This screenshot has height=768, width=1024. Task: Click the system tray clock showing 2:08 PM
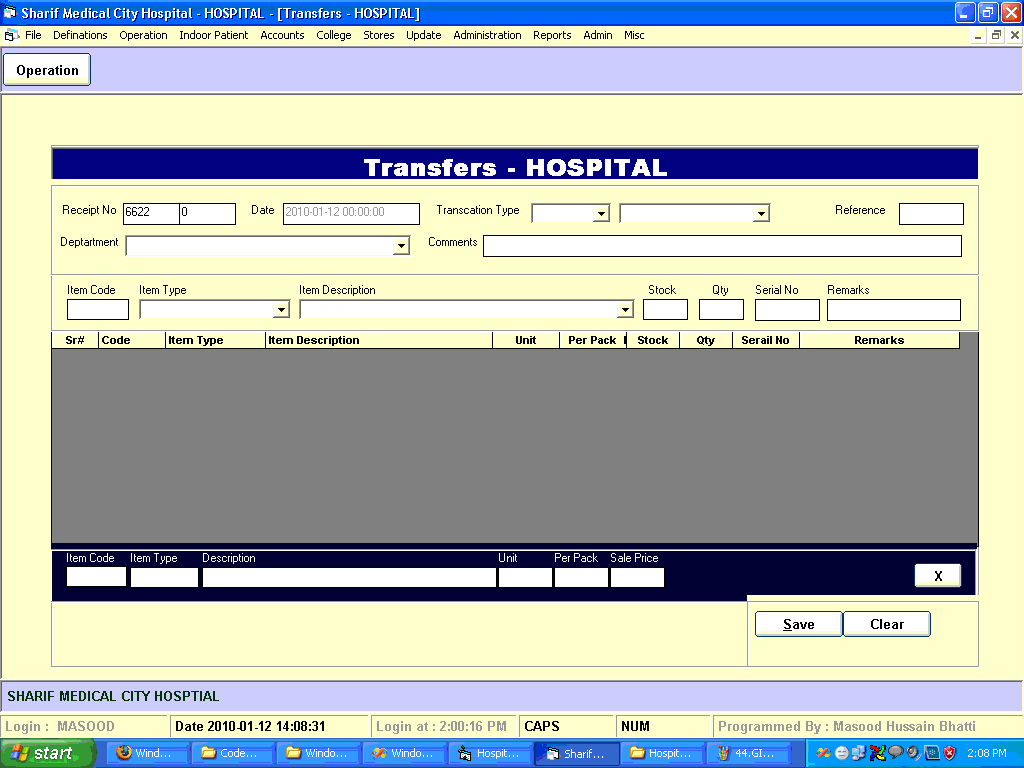point(987,753)
